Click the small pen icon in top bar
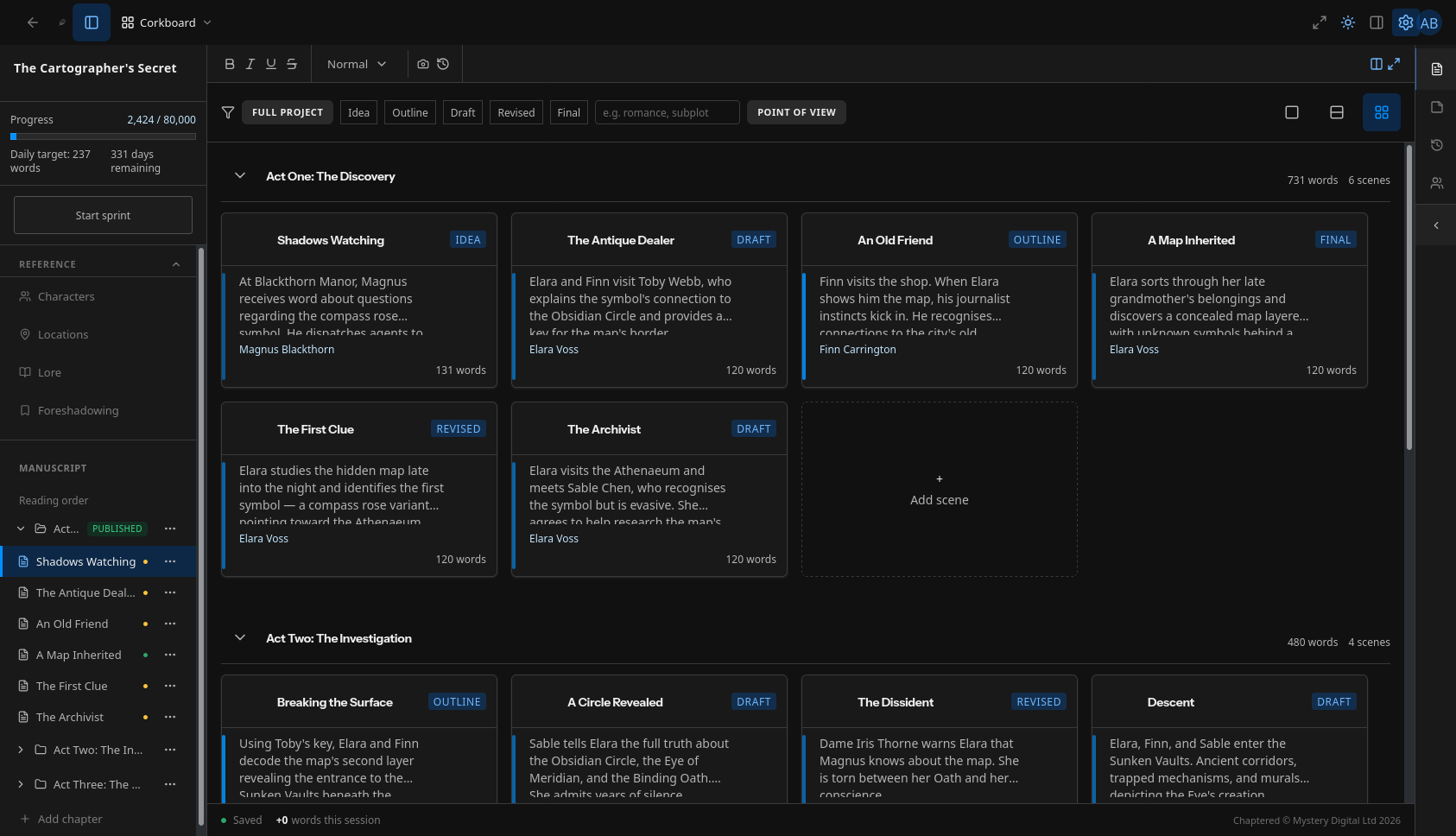 [x=62, y=22]
